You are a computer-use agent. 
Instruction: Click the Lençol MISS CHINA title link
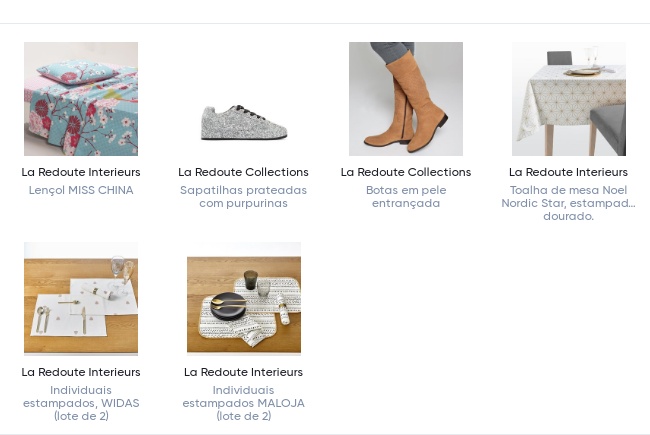81,190
